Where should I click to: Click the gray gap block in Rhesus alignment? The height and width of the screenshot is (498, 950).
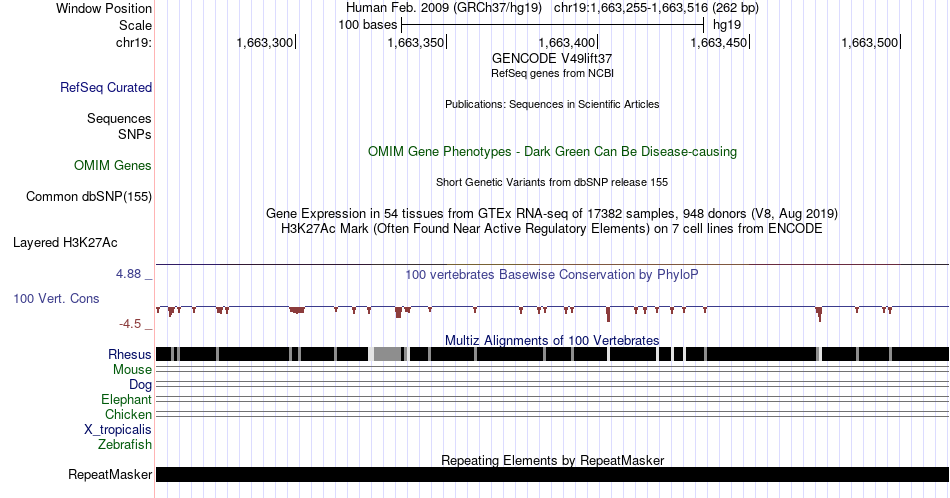[x=388, y=354]
